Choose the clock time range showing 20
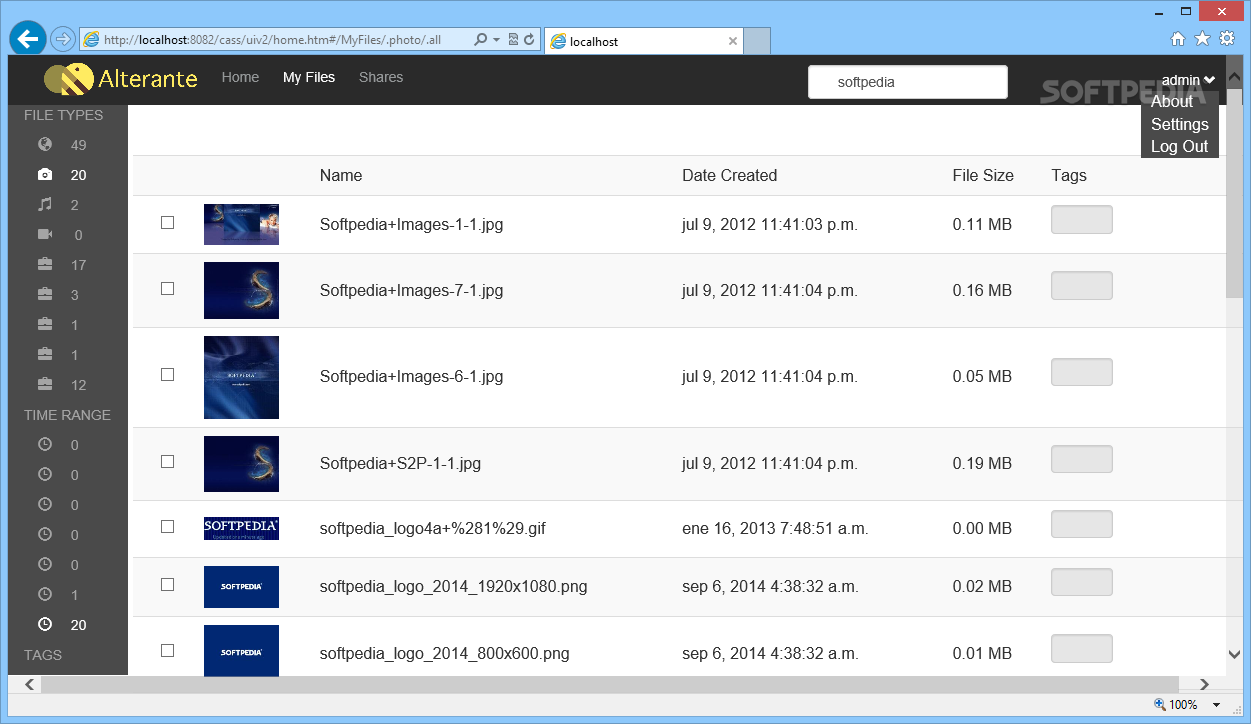Image resolution: width=1251 pixels, height=724 pixels. pyautogui.click(x=44, y=625)
